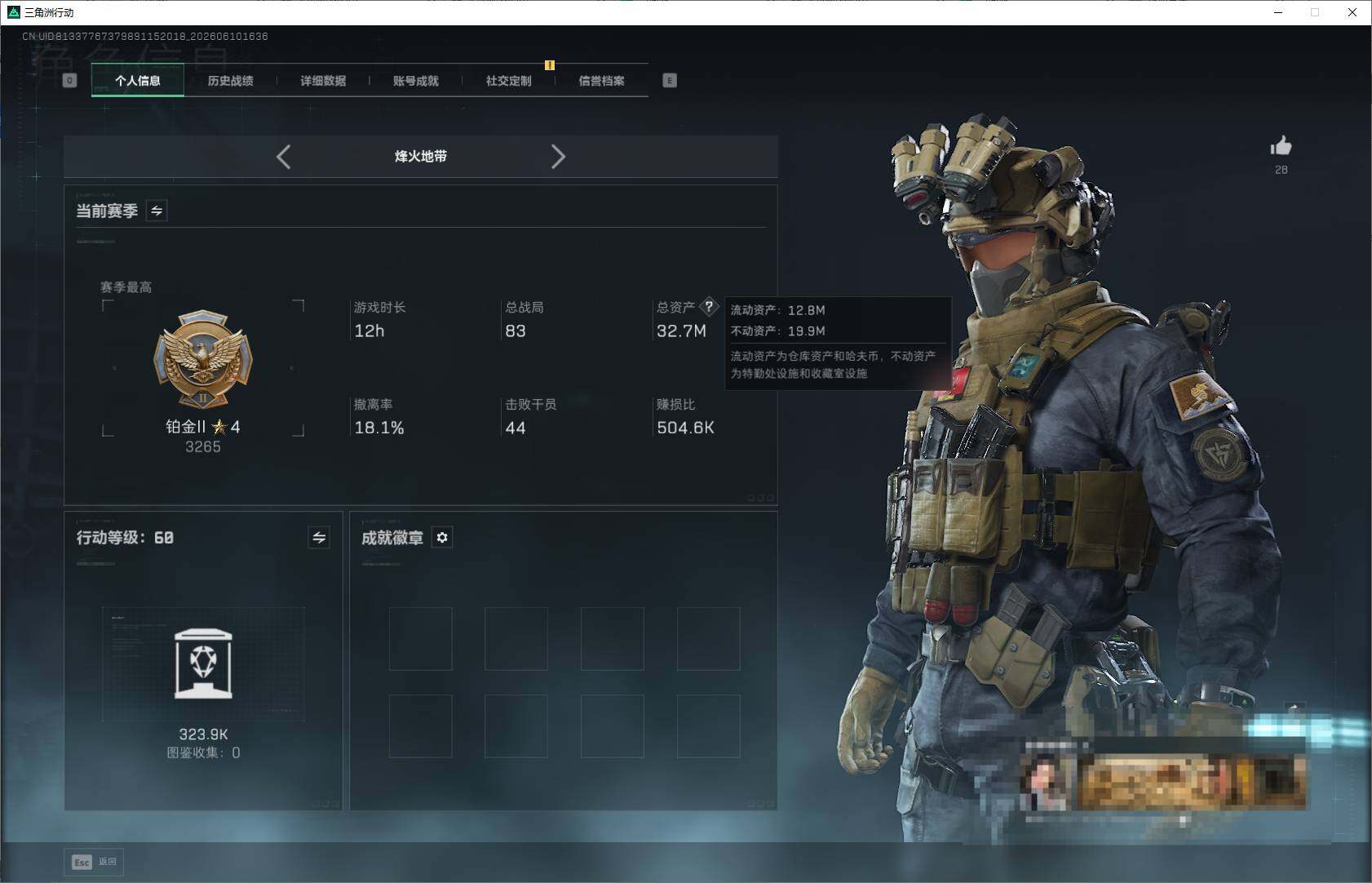
Task: Toggle the 当前赛季 season swap icon
Action: 157,211
